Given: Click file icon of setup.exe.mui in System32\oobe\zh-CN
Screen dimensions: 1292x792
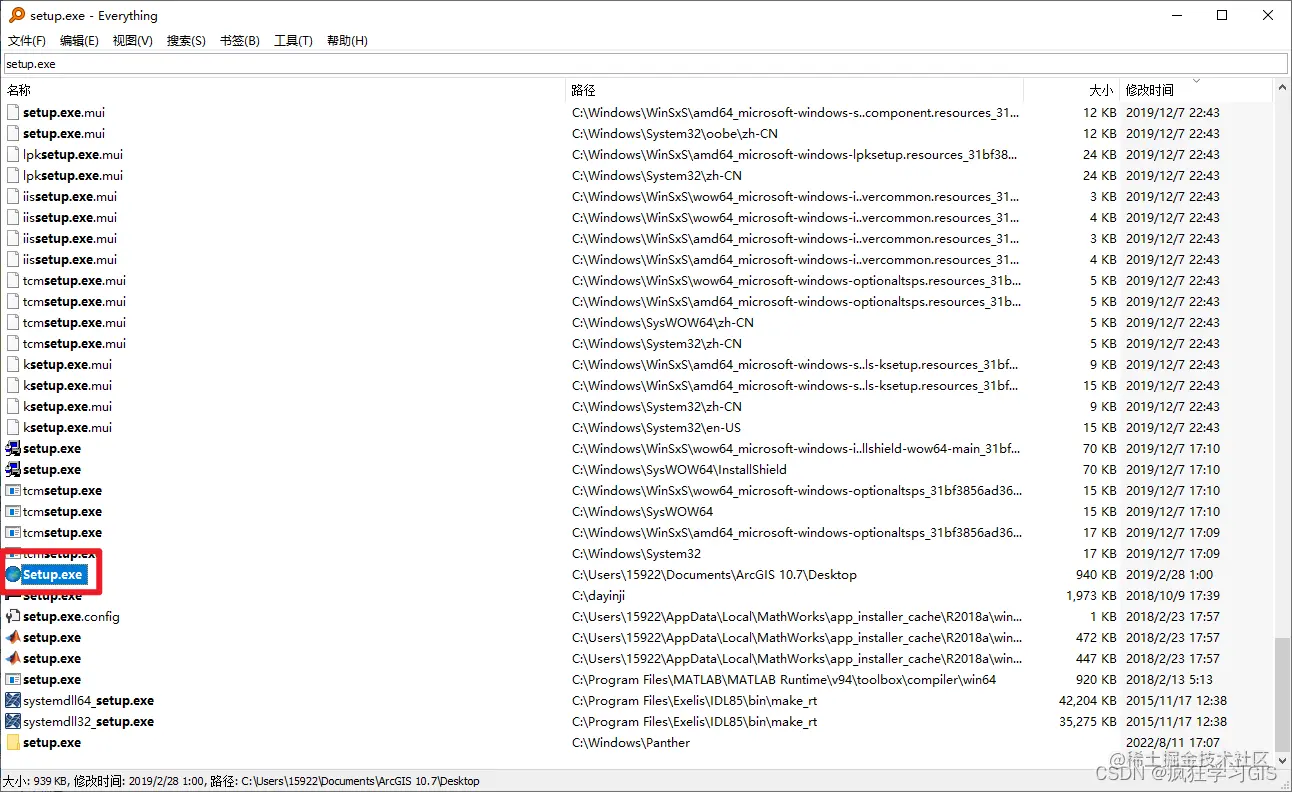Looking at the screenshot, I should [x=13, y=134].
